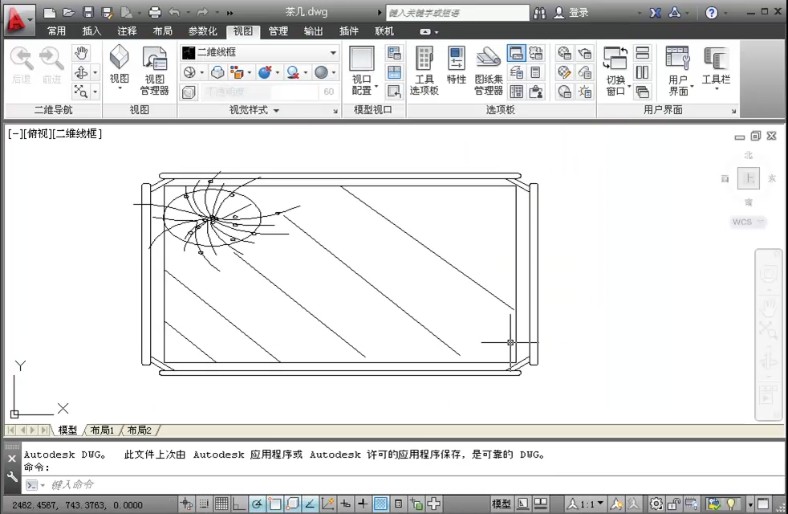Screen dimensions: 788x514
Task: Open the Autodesk Exchange X icon
Action: point(655,13)
